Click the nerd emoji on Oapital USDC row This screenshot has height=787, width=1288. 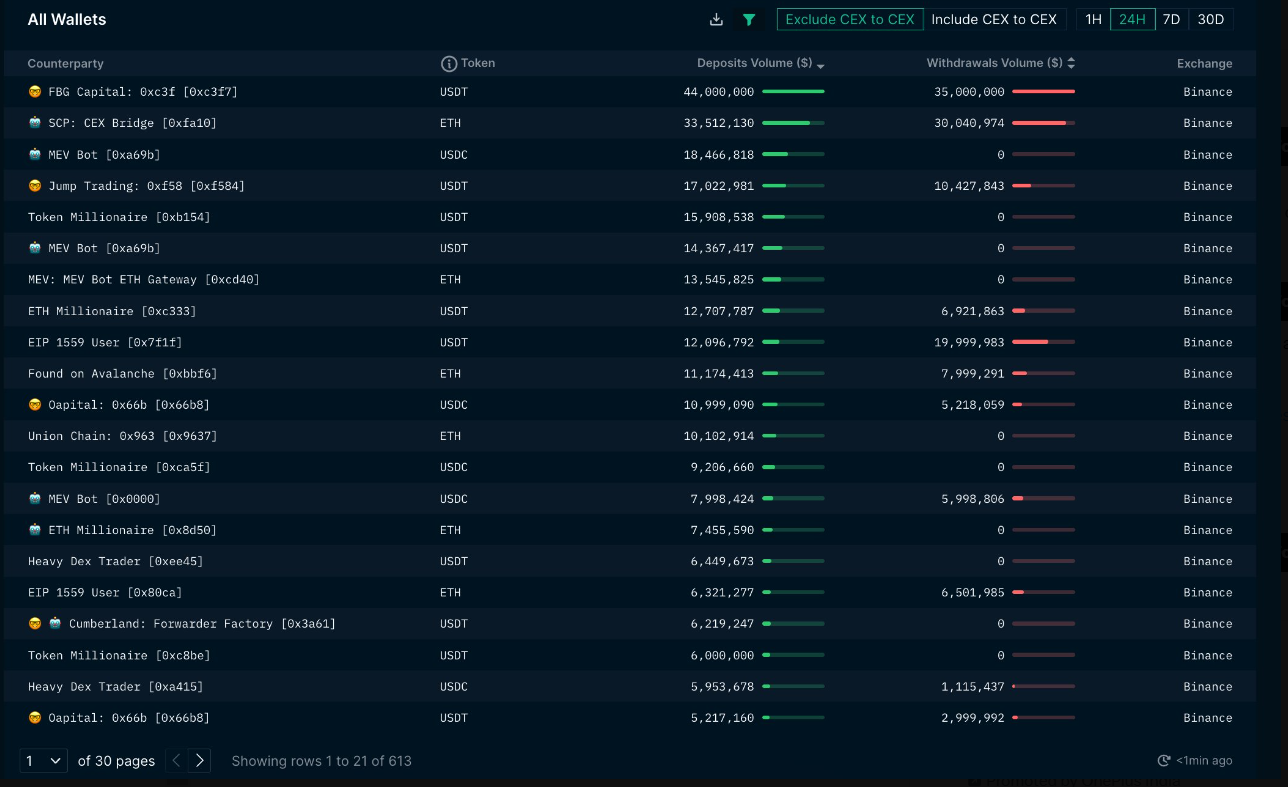[x=35, y=405]
